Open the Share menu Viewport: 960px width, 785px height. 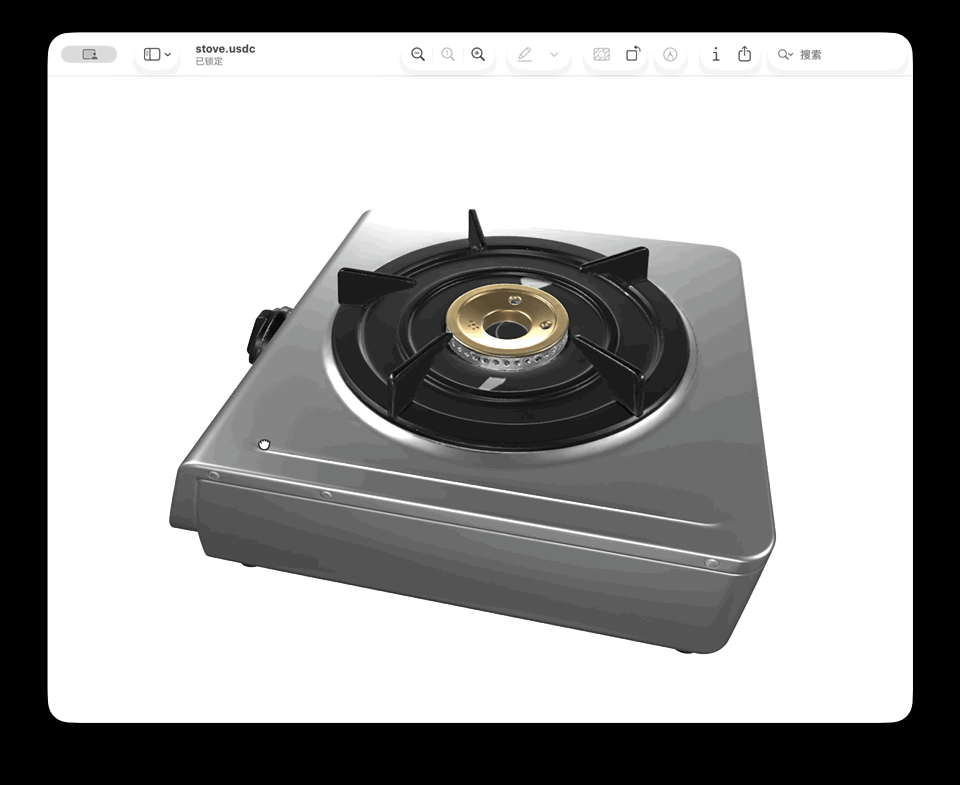coord(744,54)
